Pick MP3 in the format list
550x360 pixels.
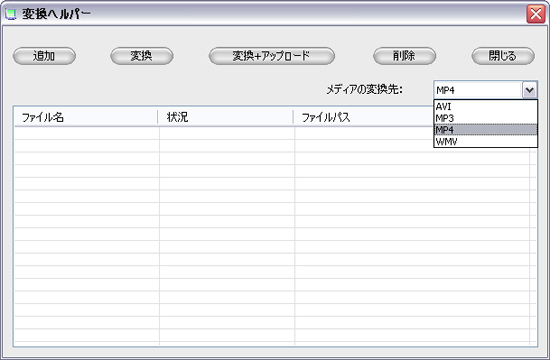pos(485,118)
